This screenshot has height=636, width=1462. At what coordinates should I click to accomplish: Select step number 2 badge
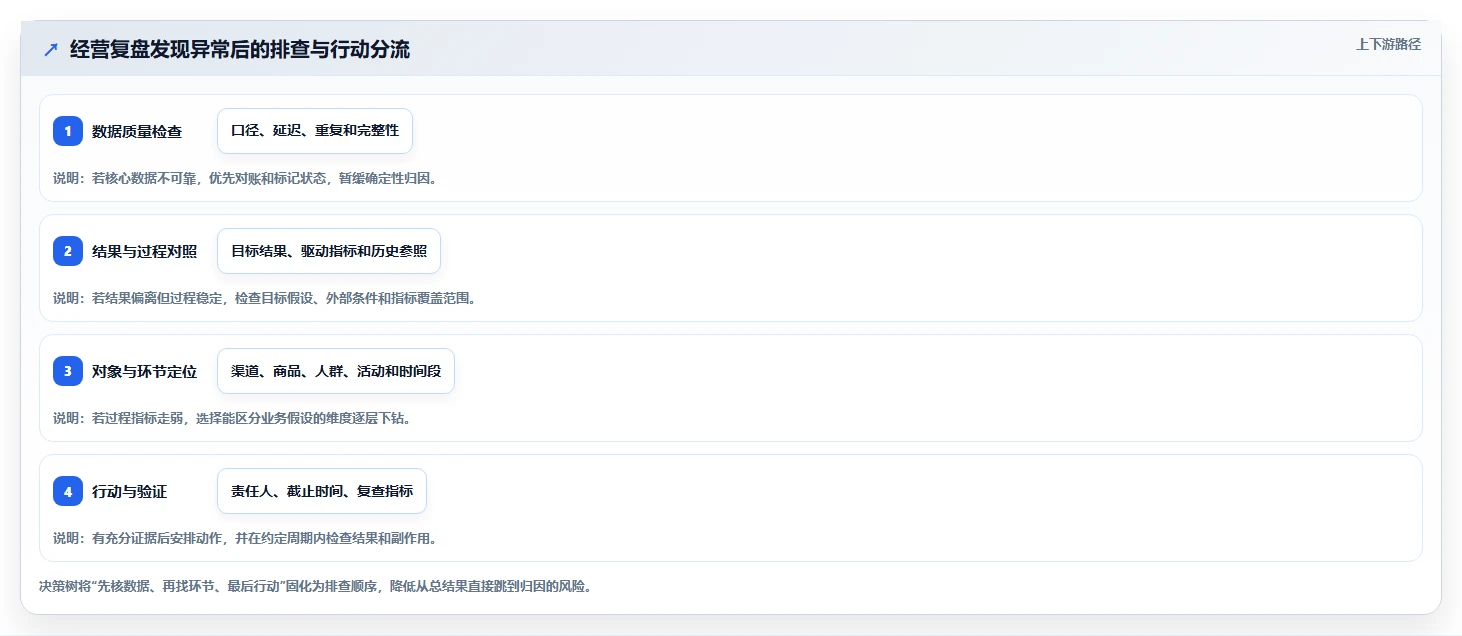click(x=68, y=251)
